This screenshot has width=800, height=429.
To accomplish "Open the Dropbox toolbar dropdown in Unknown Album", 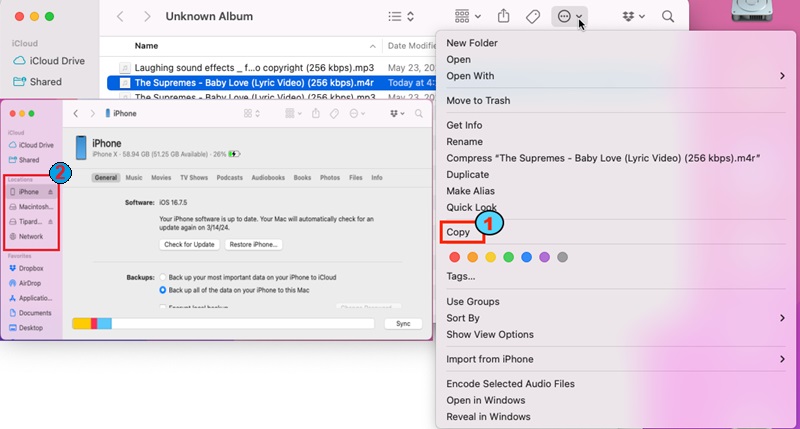I will click(x=633, y=17).
